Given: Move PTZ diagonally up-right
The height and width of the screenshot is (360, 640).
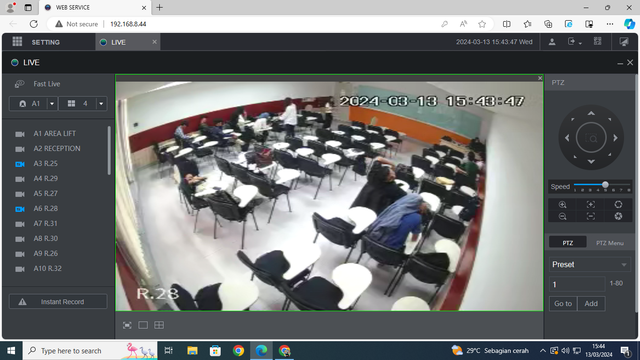Looking at the screenshot, I should coord(610,120).
